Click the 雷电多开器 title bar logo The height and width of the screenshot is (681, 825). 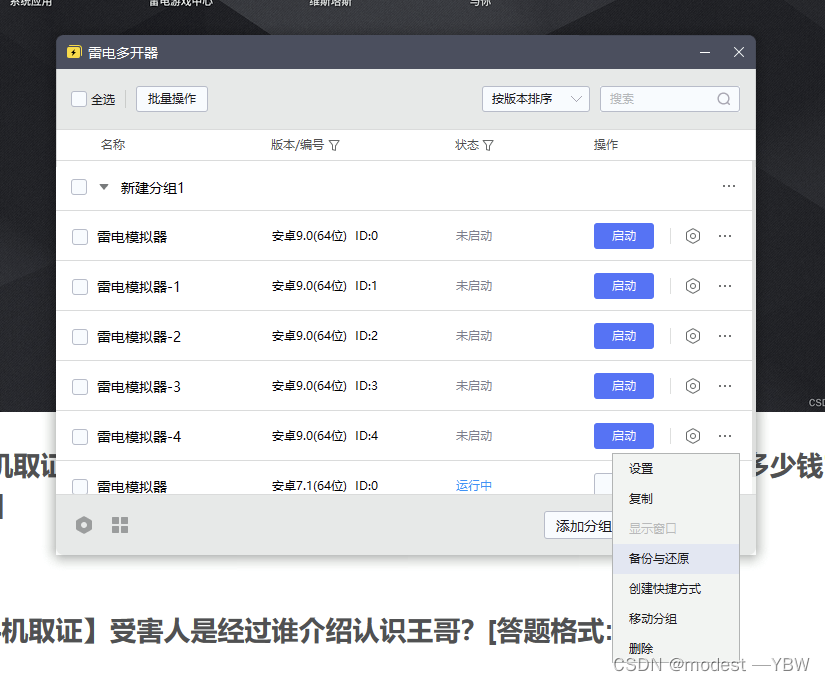pos(74,52)
